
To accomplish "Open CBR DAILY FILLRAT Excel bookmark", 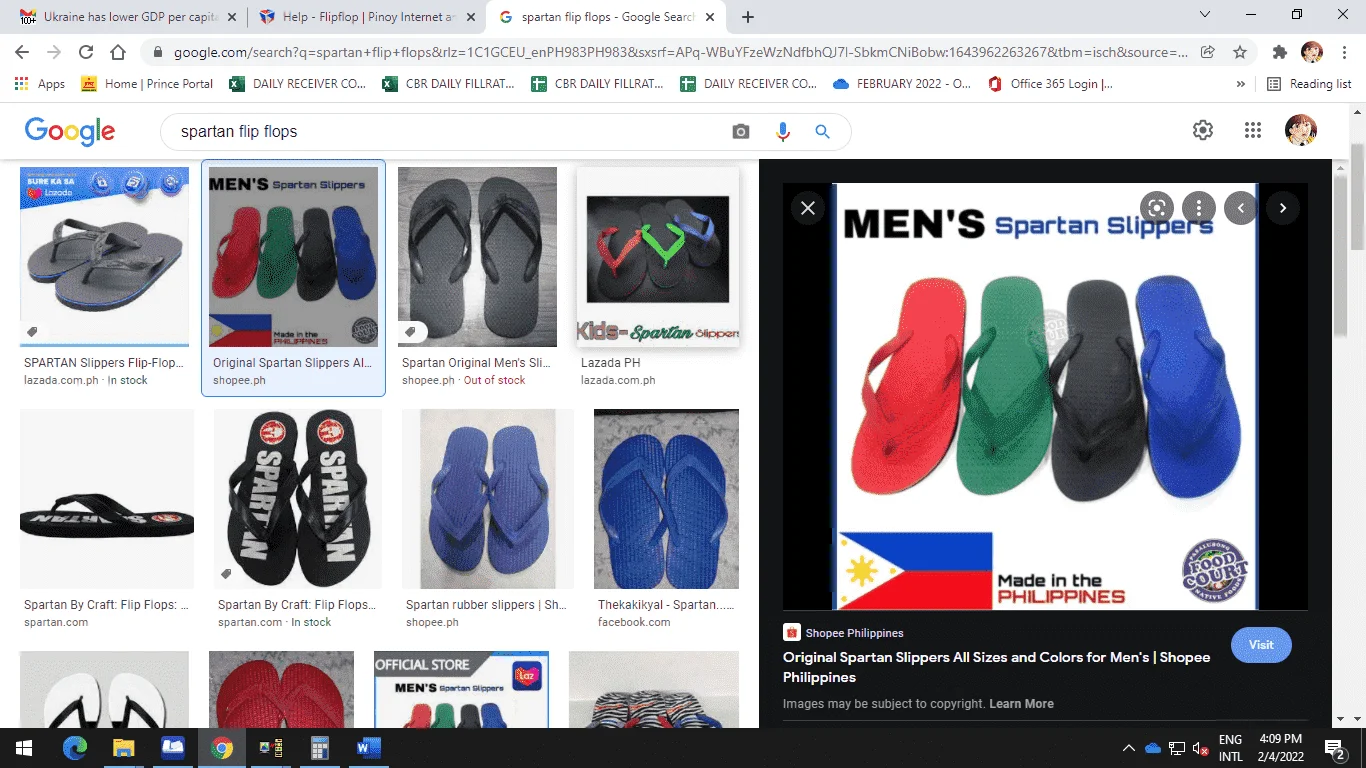I will tap(449, 84).
